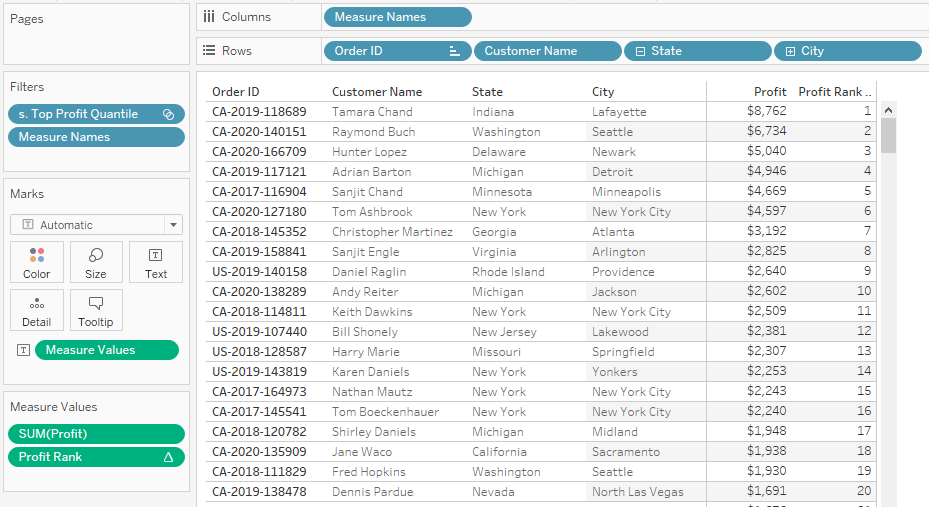Click the Profit column header
929x507 pixels.
point(770,92)
